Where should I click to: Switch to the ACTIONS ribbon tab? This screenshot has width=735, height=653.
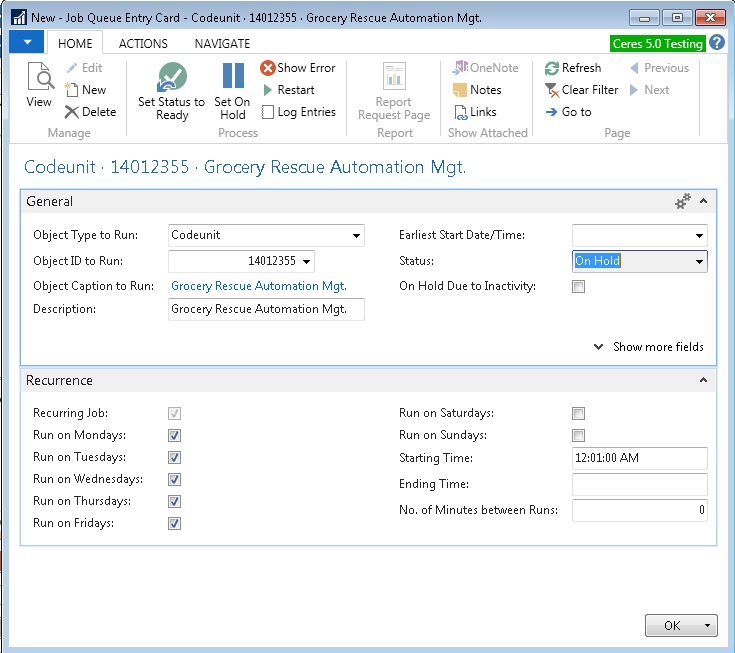[143, 44]
